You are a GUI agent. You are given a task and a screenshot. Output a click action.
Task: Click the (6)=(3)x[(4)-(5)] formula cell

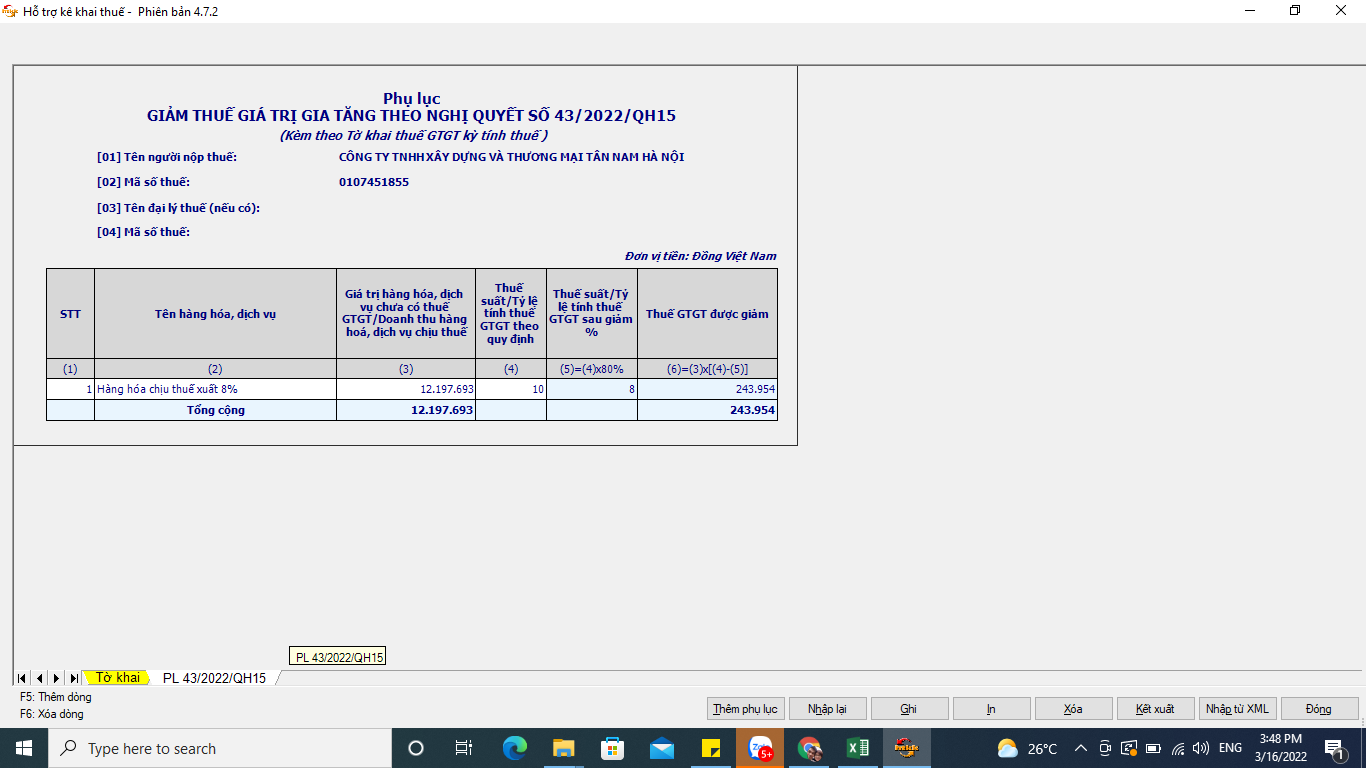coord(707,369)
